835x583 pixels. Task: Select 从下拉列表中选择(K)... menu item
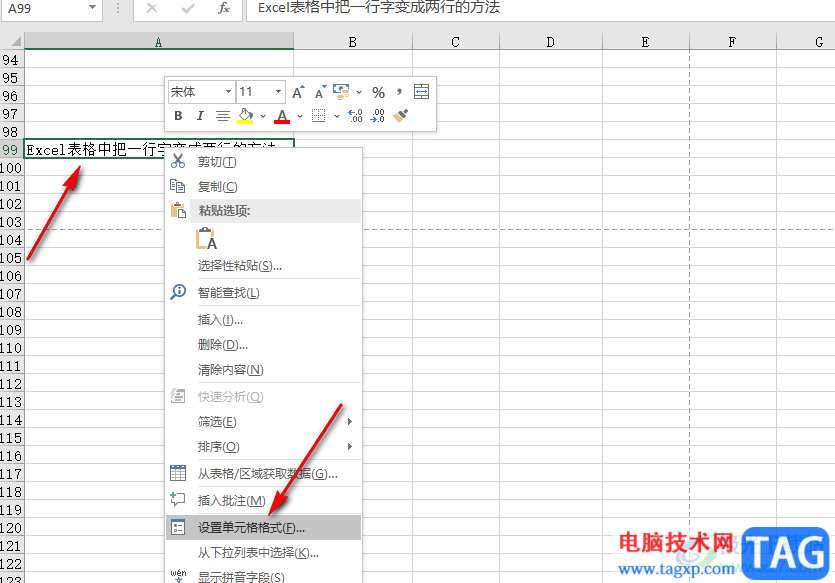pyautogui.click(x=264, y=553)
